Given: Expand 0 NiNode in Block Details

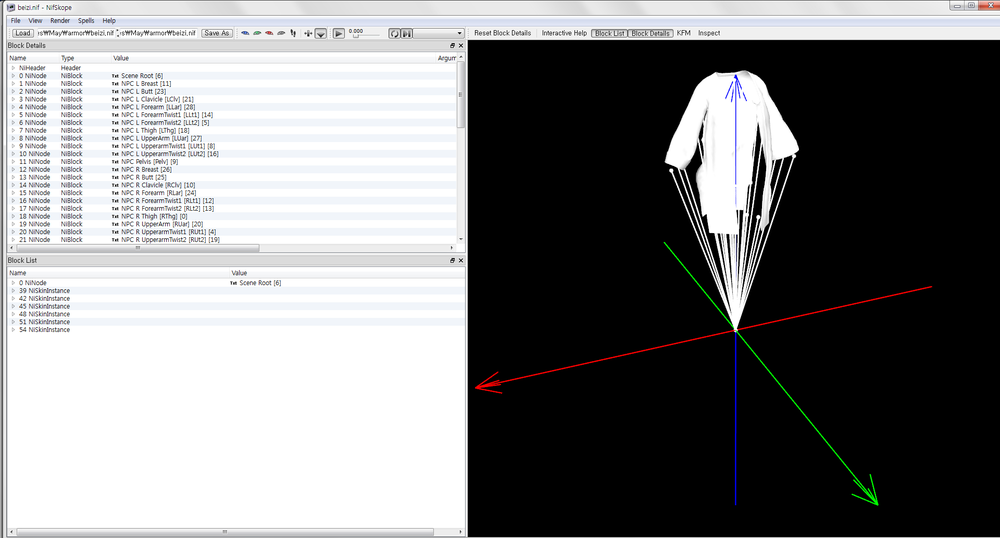Looking at the screenshot, I should tap(13, 76).
